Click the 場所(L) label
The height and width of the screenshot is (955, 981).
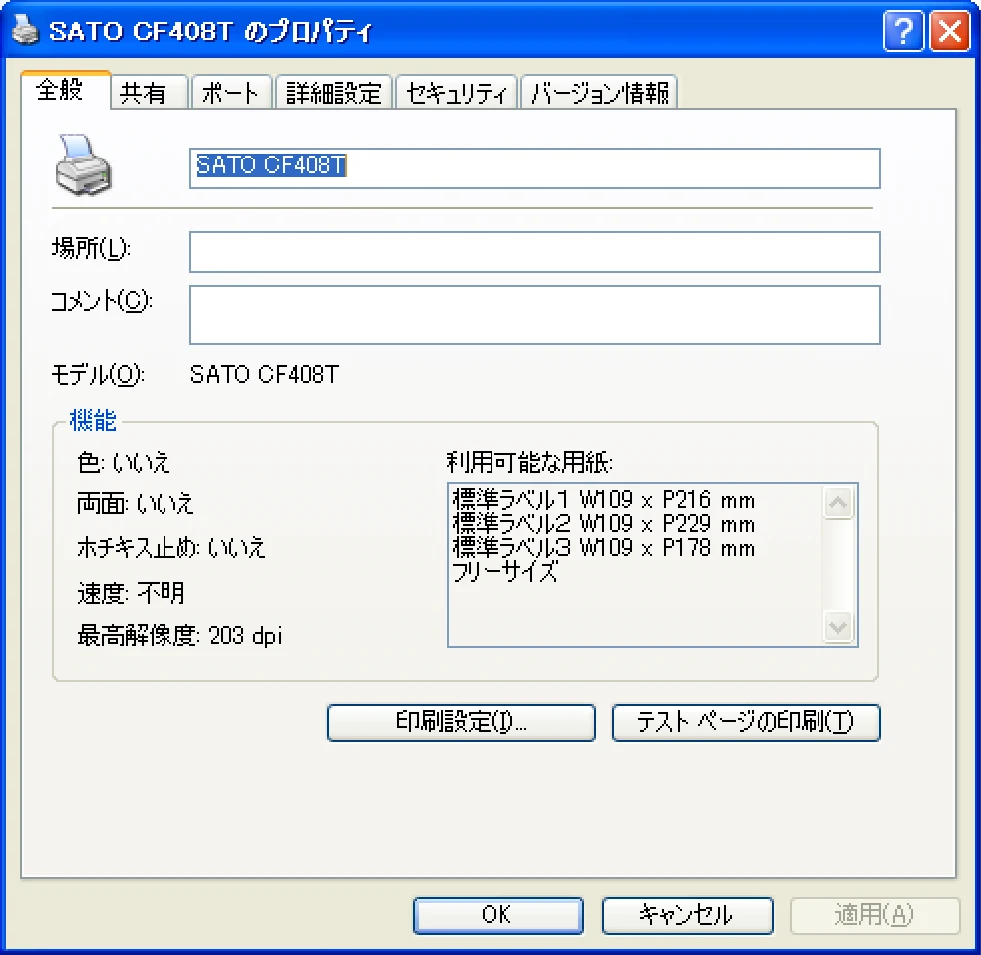point(91,248)
